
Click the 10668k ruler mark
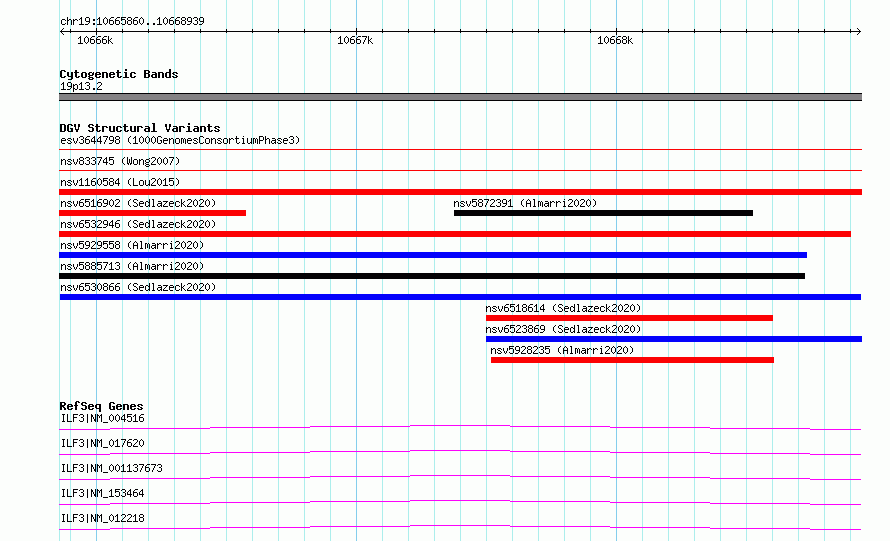point(615,40)
